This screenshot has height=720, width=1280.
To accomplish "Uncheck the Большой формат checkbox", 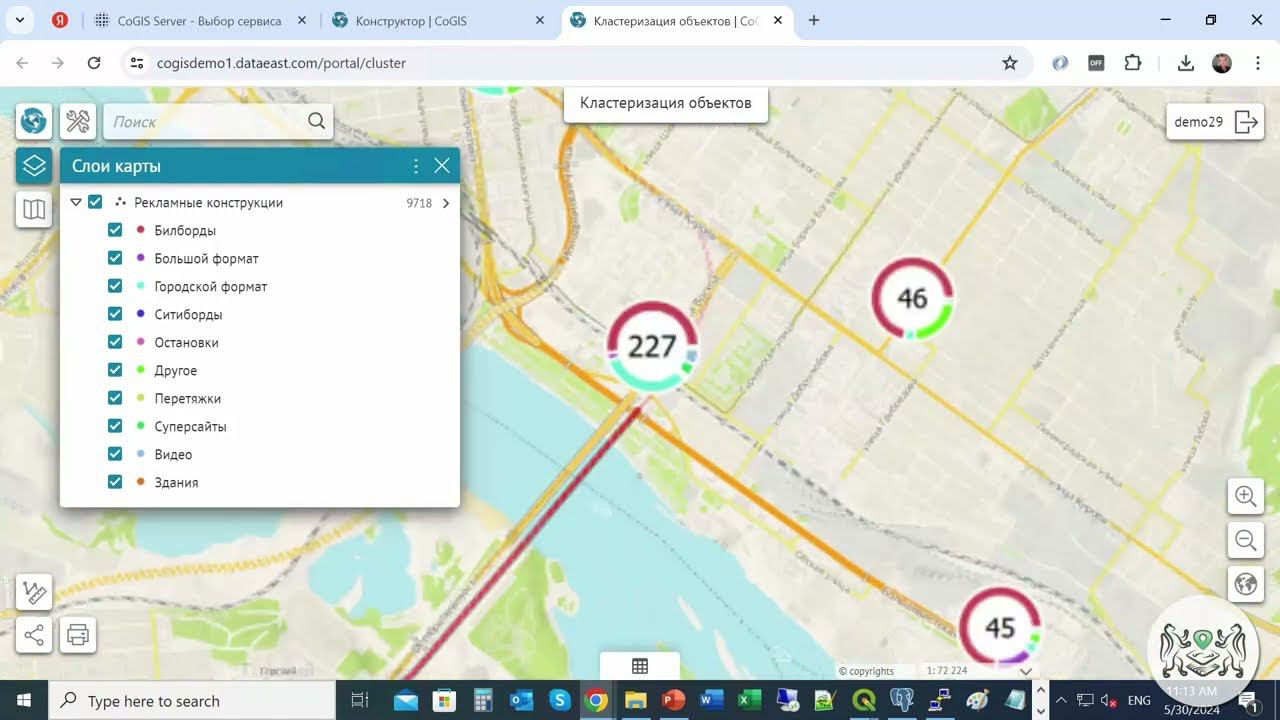I will click(115, 258).
